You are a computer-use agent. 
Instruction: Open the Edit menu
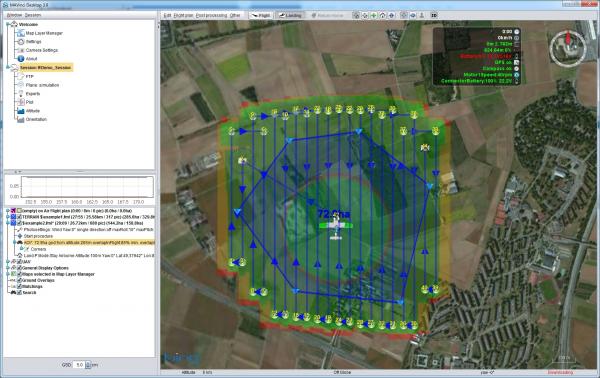[167, 15]
